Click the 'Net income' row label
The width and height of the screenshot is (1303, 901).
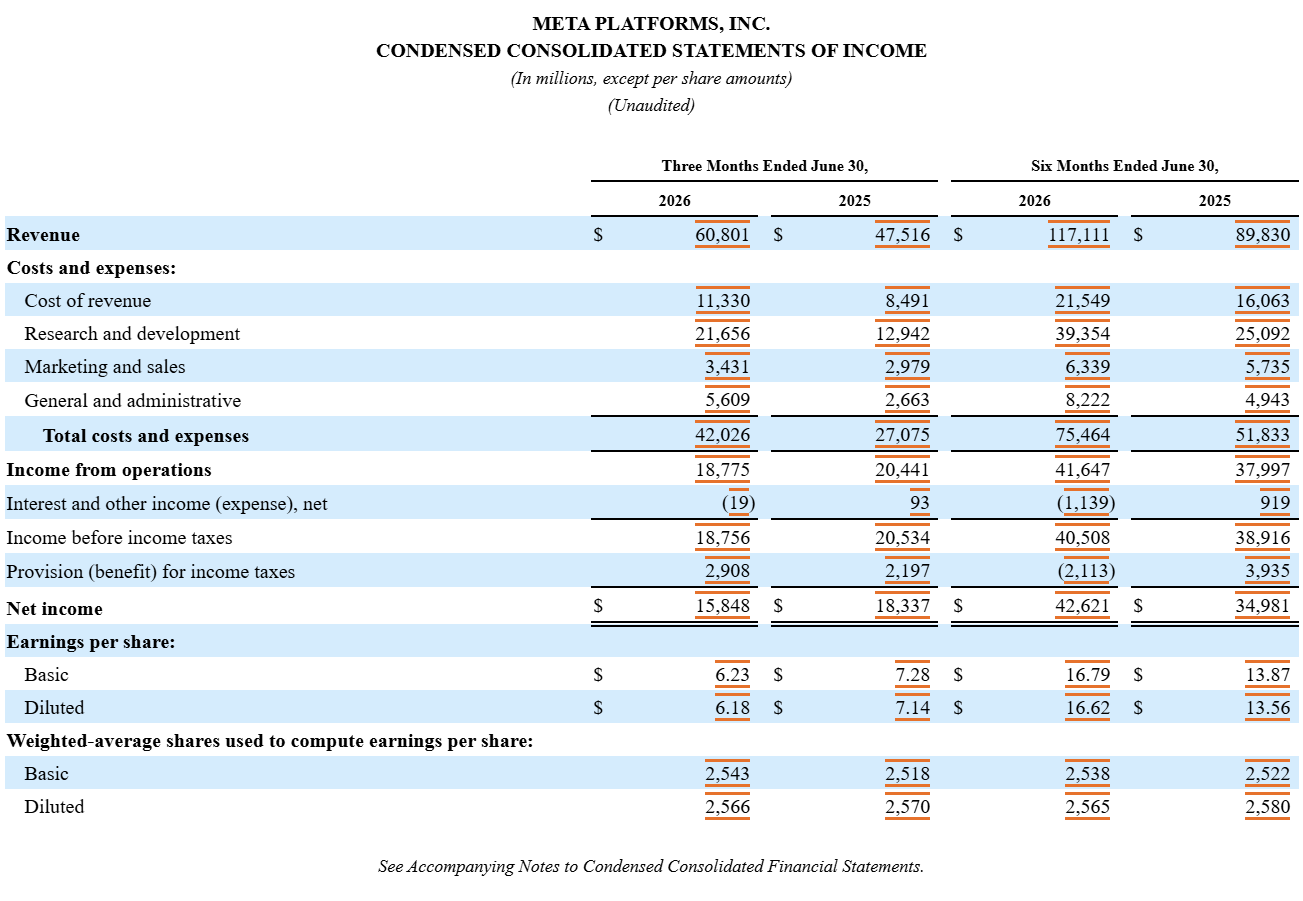[56, 609]
